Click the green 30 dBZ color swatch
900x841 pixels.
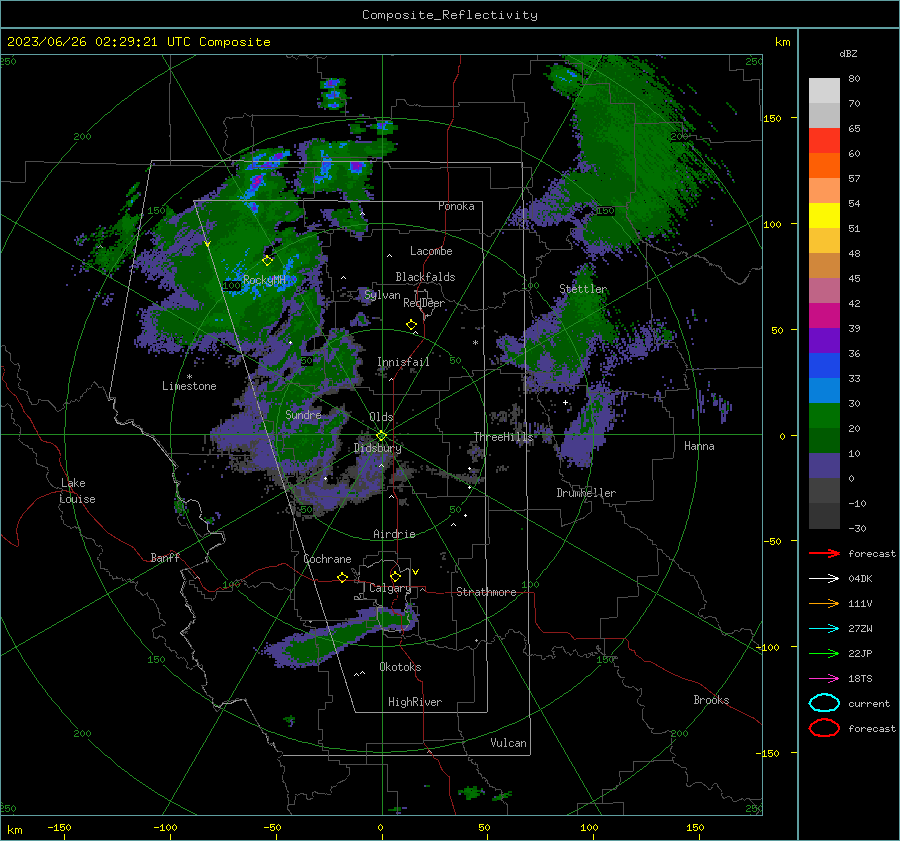tap(824, 415)
